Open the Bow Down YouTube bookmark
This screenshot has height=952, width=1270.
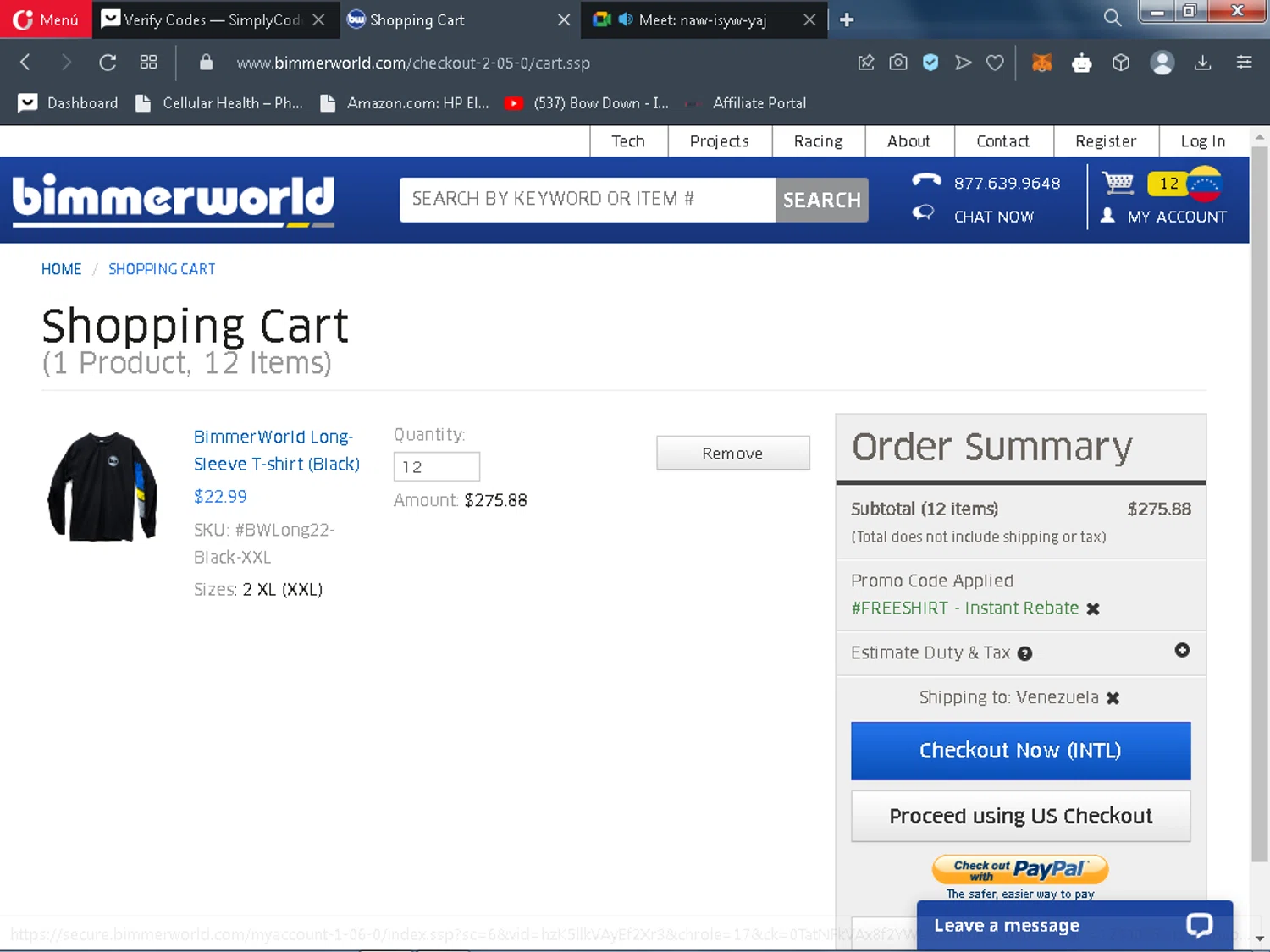(587, 103)
